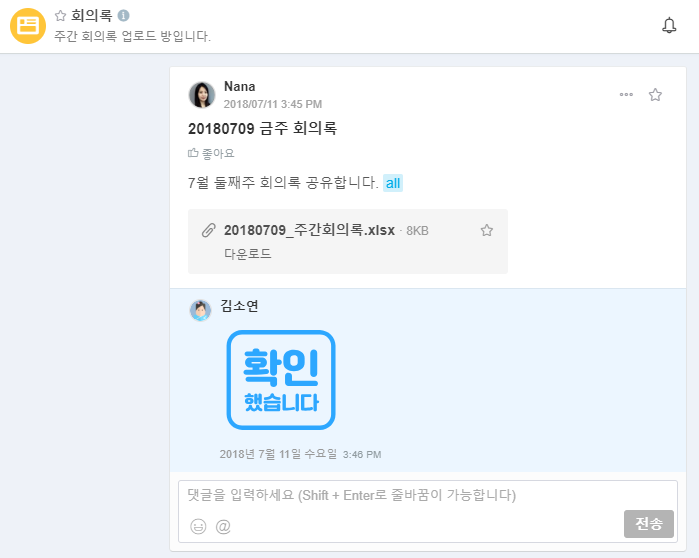Open the notification bell
Image resolution: width=699 pixels, height=558 pixels.
pyautogui.click(x=669, y=26)
